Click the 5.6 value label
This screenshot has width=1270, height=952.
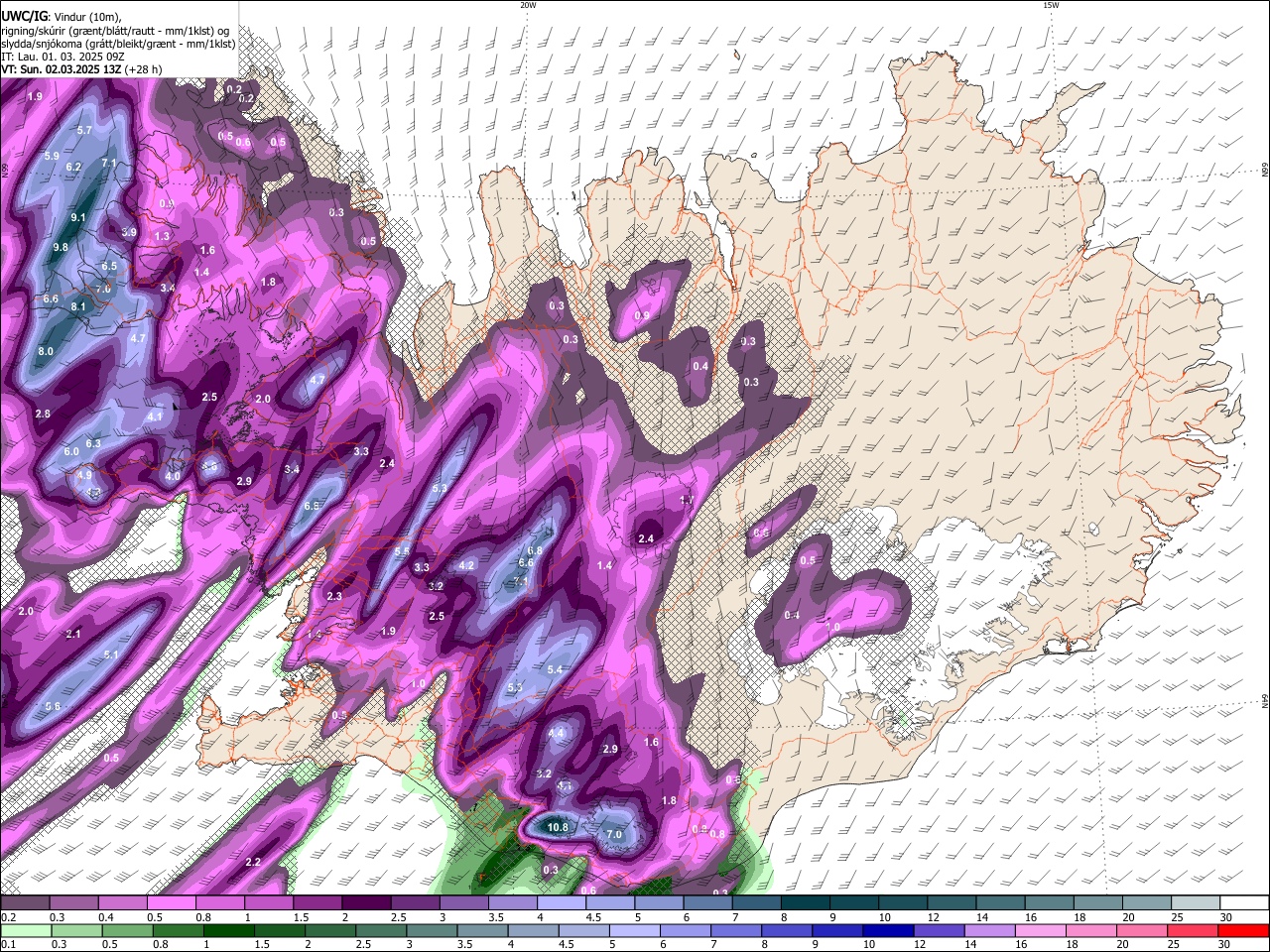pos(53,706)
